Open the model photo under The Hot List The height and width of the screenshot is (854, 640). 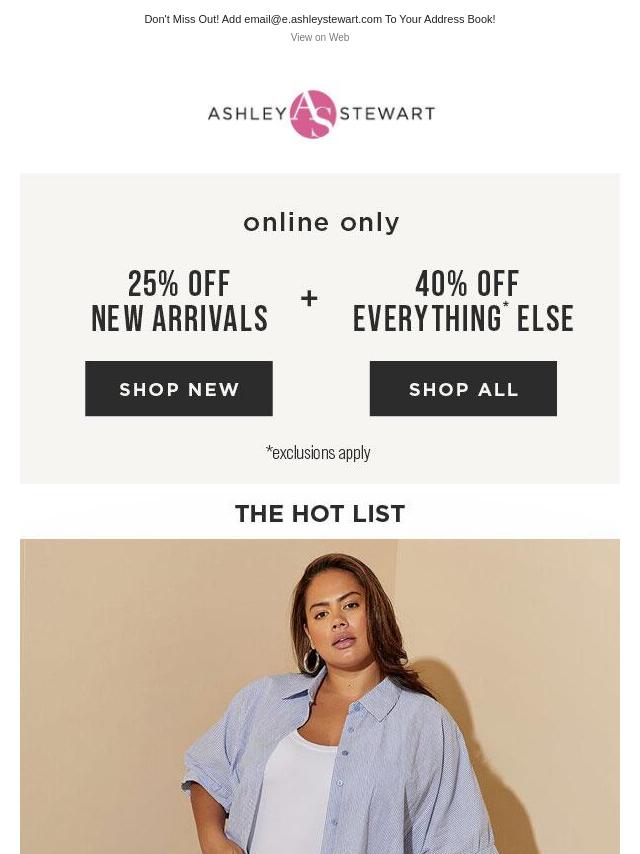pyautogui.click(x=320, y=697)
